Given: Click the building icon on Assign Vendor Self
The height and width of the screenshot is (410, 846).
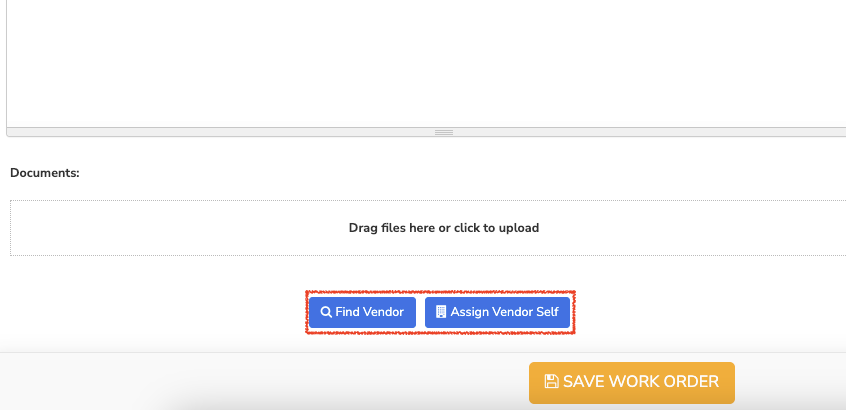Looking at the screenshot, I should [441, 312].
